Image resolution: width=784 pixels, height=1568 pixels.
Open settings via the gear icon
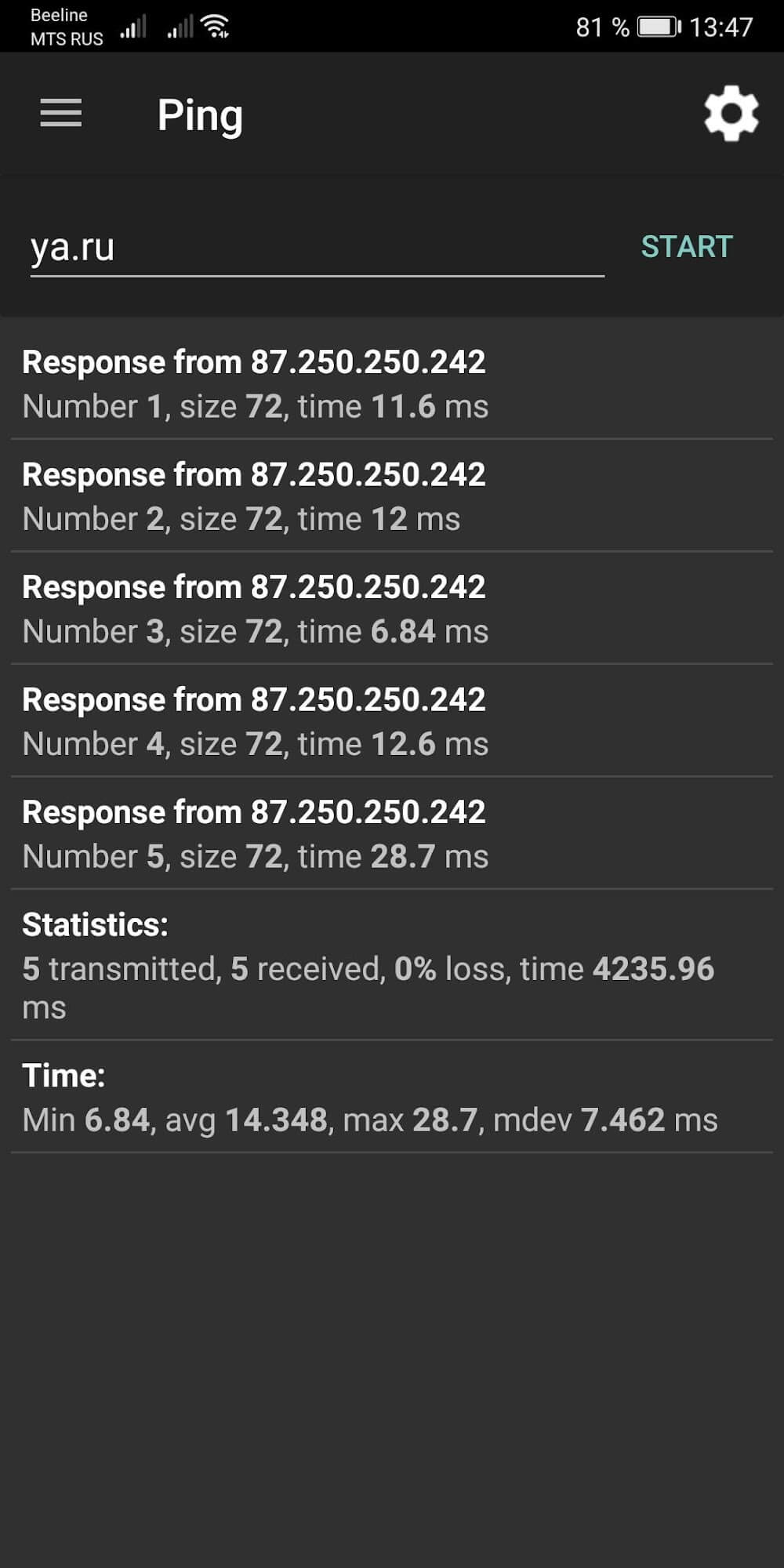731,114
